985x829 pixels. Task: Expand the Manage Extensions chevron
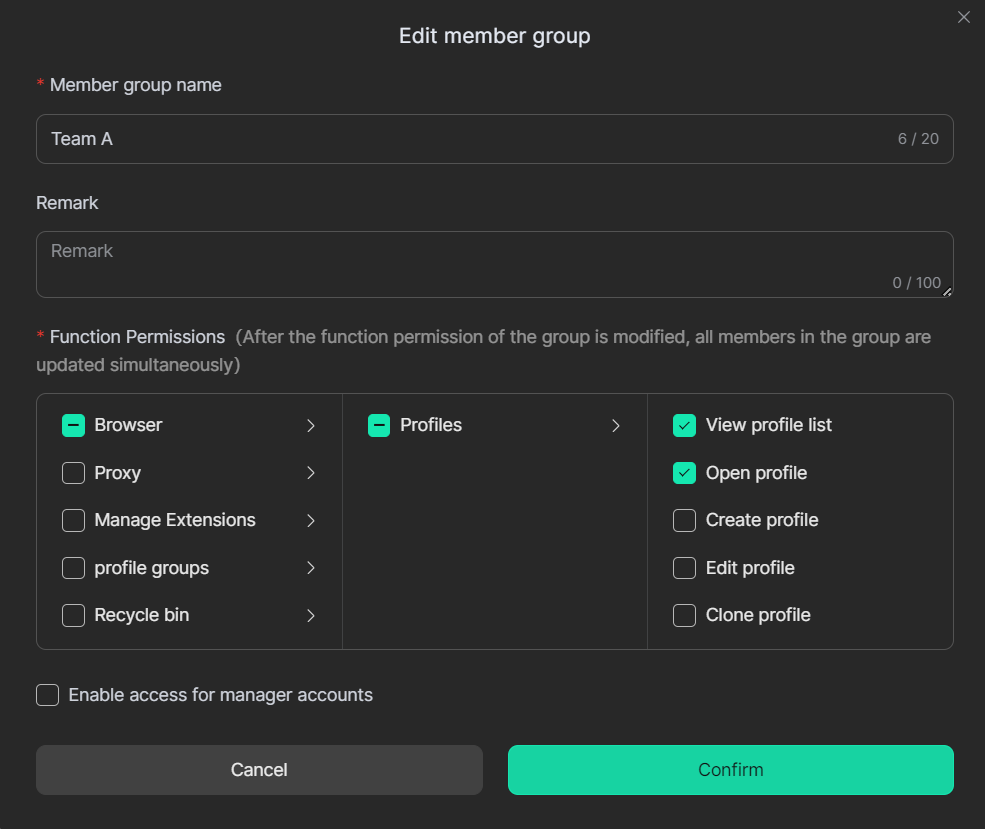click(311, 521)
